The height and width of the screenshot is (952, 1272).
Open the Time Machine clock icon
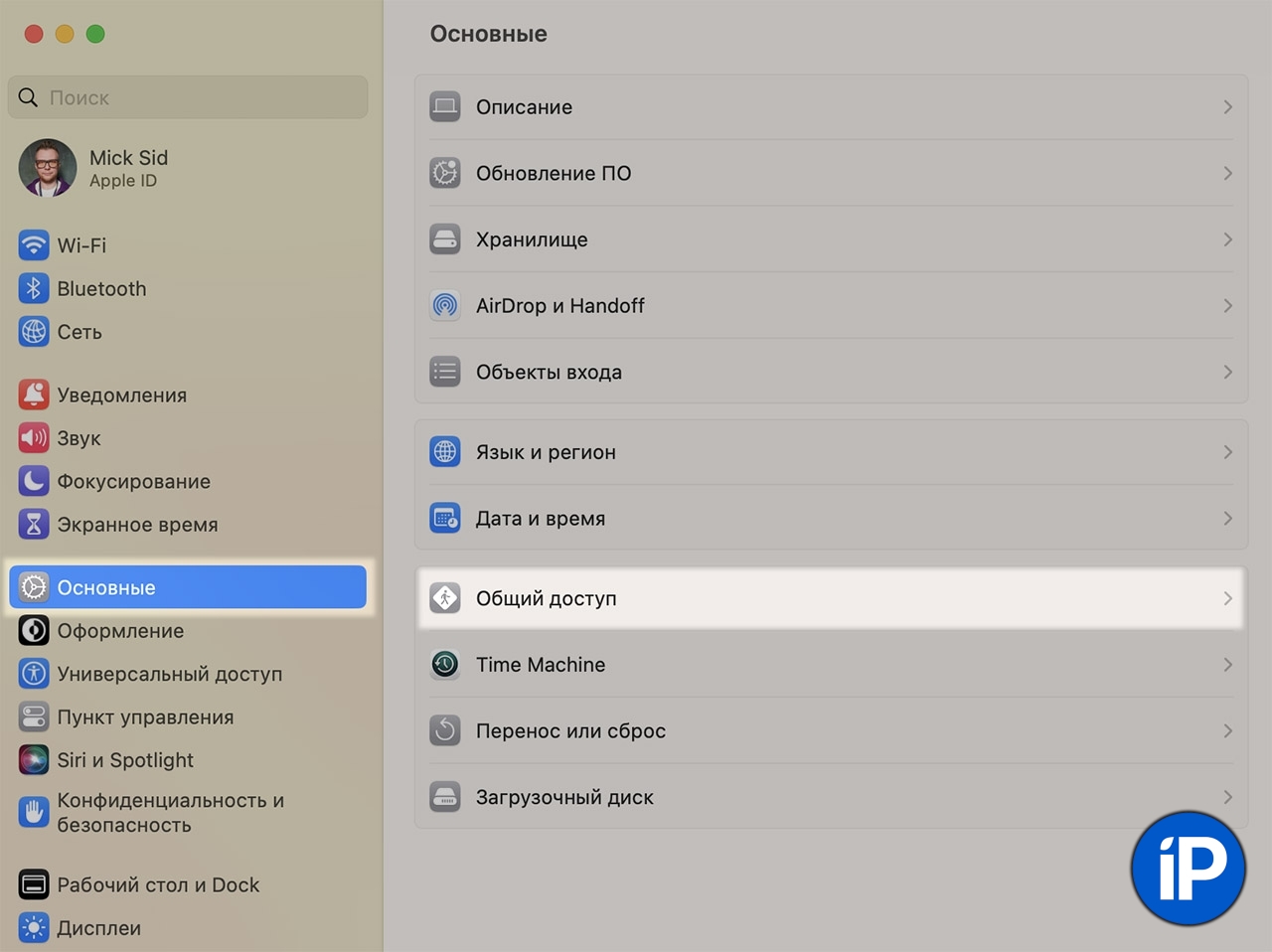pyautogui.click(x=445, y=665)
